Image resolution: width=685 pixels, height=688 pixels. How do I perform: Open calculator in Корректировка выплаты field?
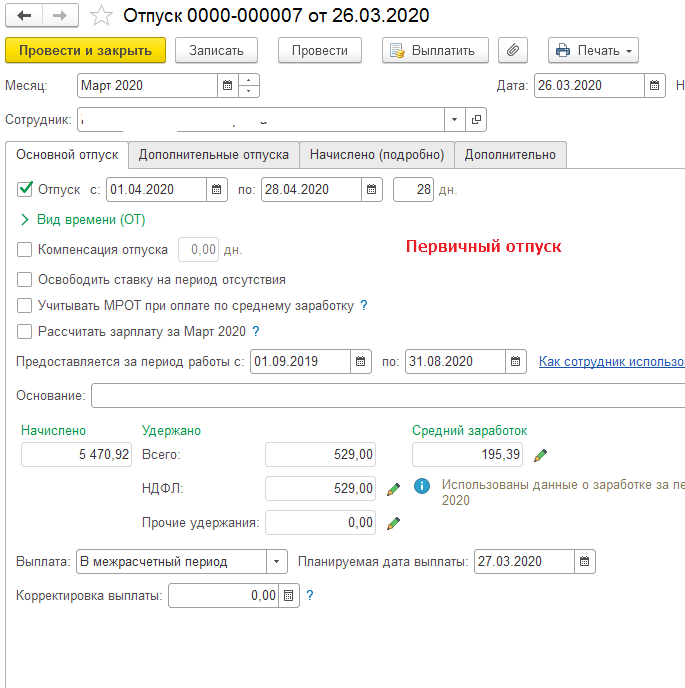(x=289, y=596)
